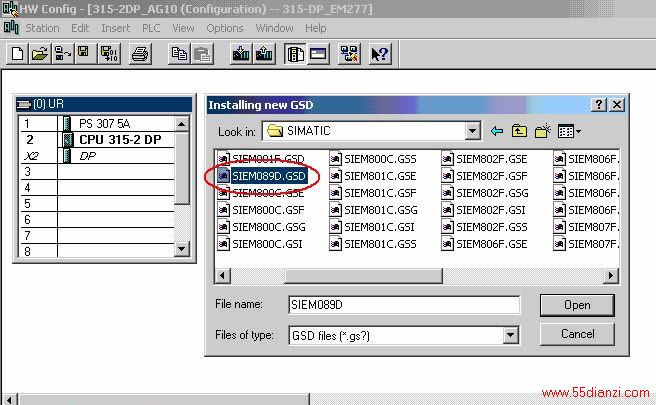This screenshot has width=656, height=405.
Task: Select the SIEM801C.GSF file
Action: pos(373,193)
